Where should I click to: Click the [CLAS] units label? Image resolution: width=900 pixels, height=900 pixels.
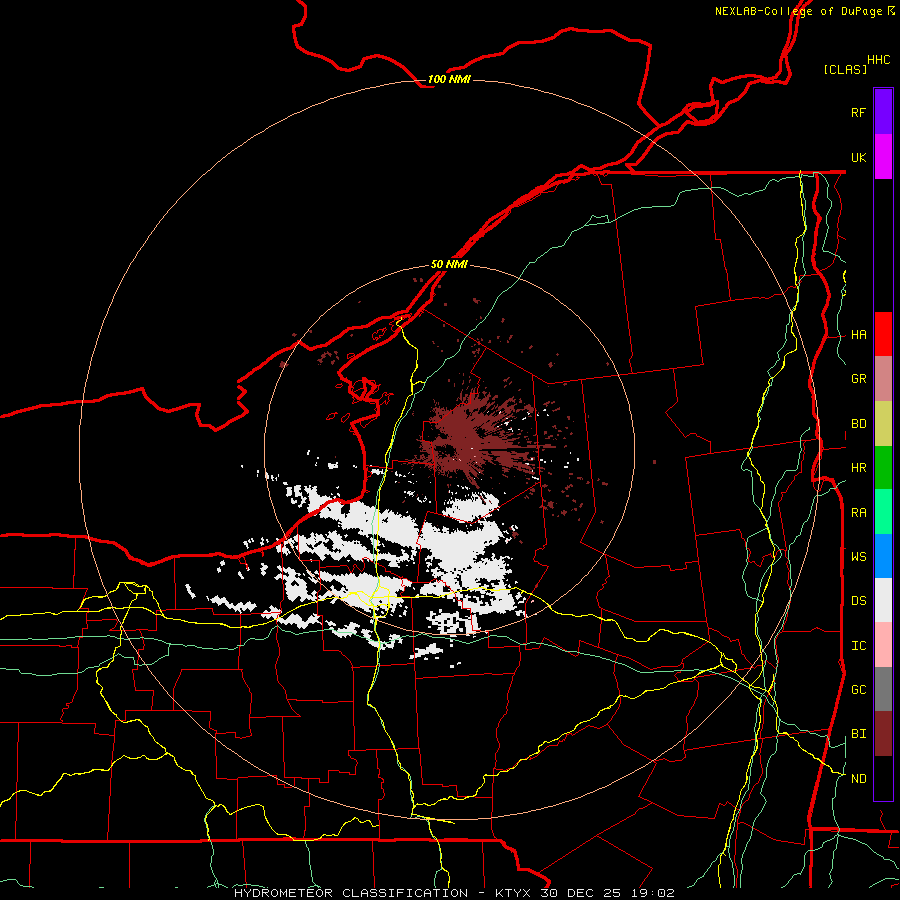tap(845, 69)
